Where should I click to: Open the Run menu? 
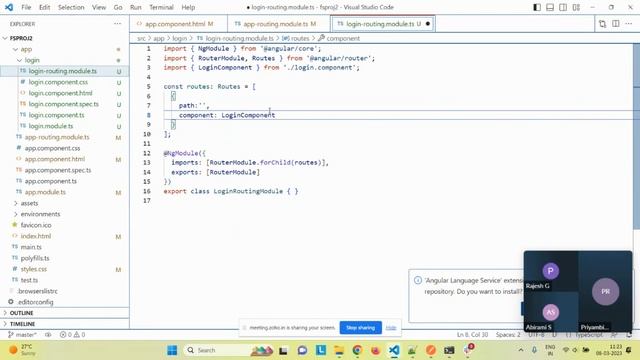[136, 7]
